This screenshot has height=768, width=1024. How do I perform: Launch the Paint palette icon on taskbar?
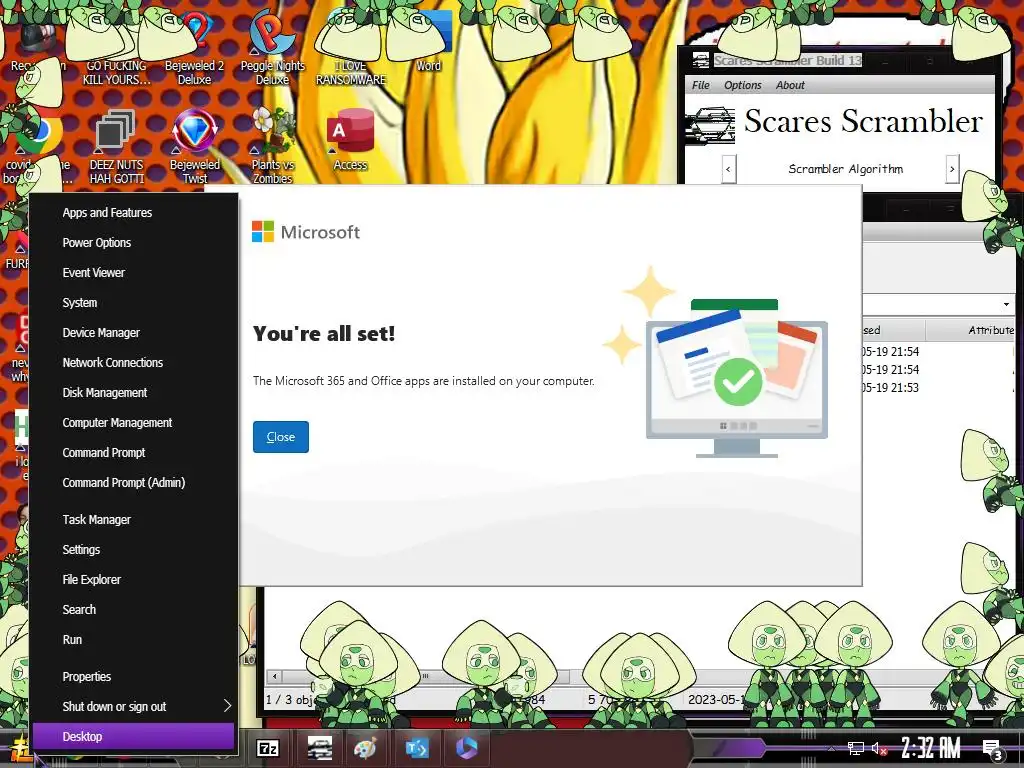tap(366, 748)
